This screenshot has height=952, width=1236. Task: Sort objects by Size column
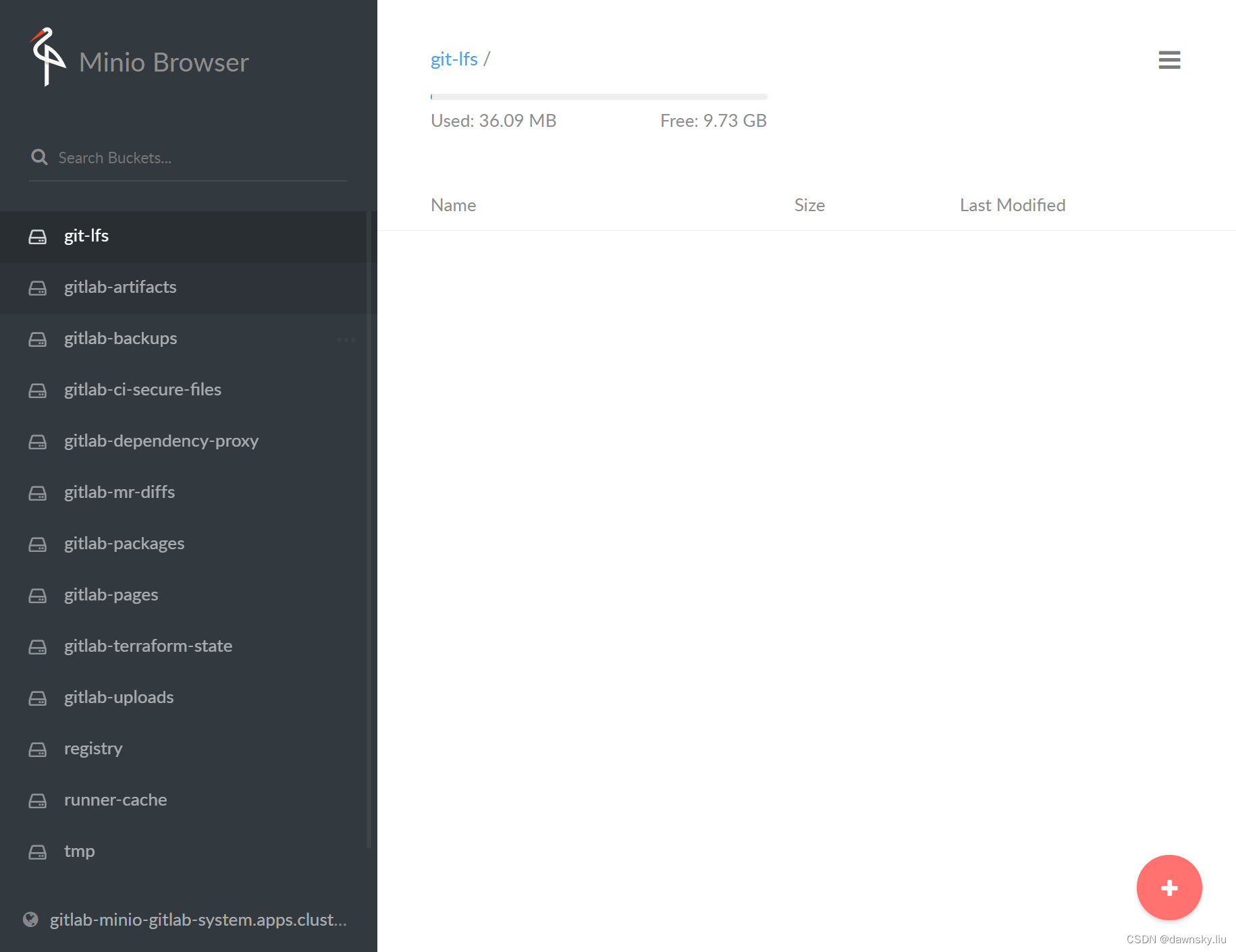tap(809, 205)
